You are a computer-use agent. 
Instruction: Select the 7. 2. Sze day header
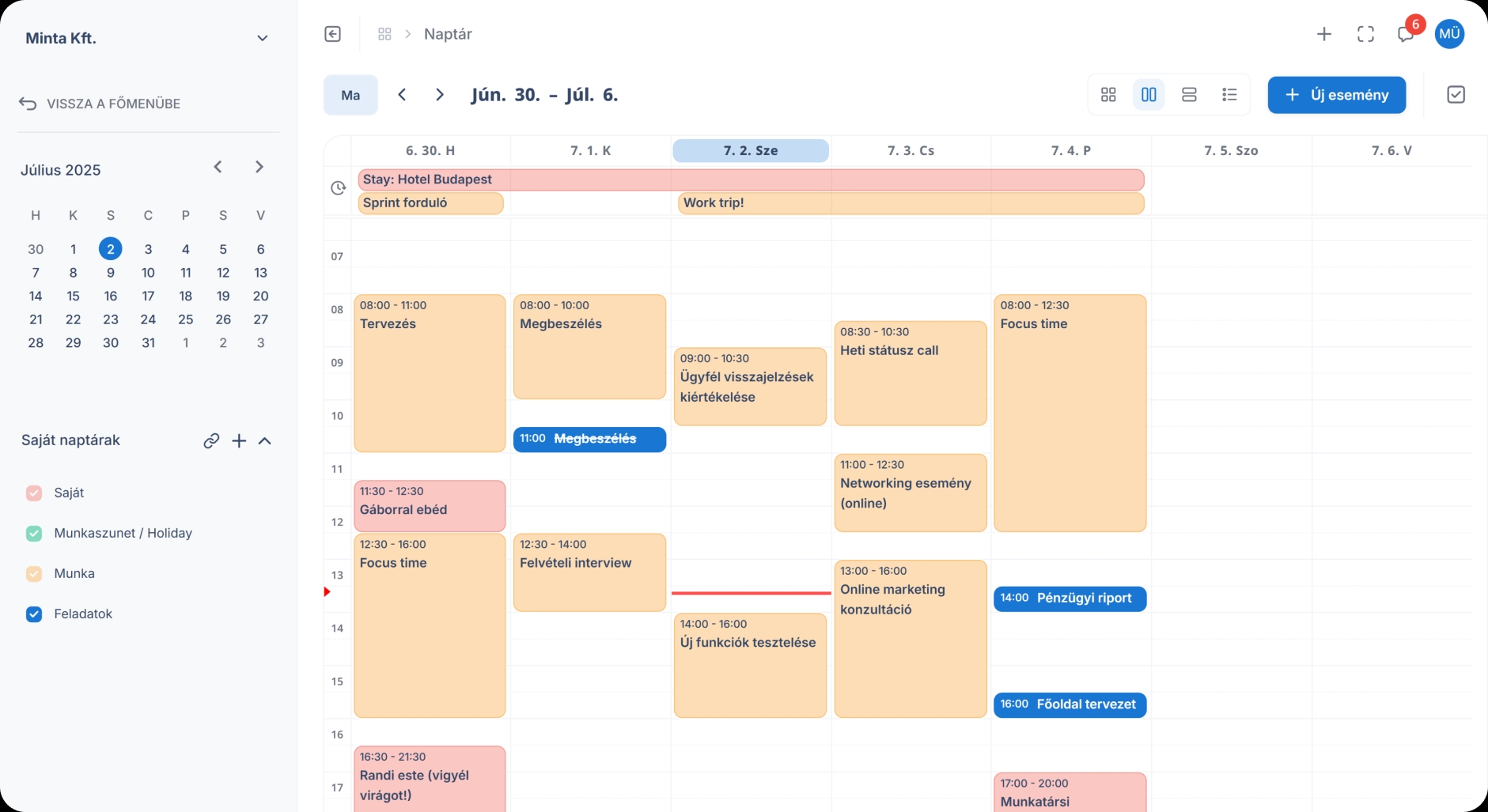point(750,150)
